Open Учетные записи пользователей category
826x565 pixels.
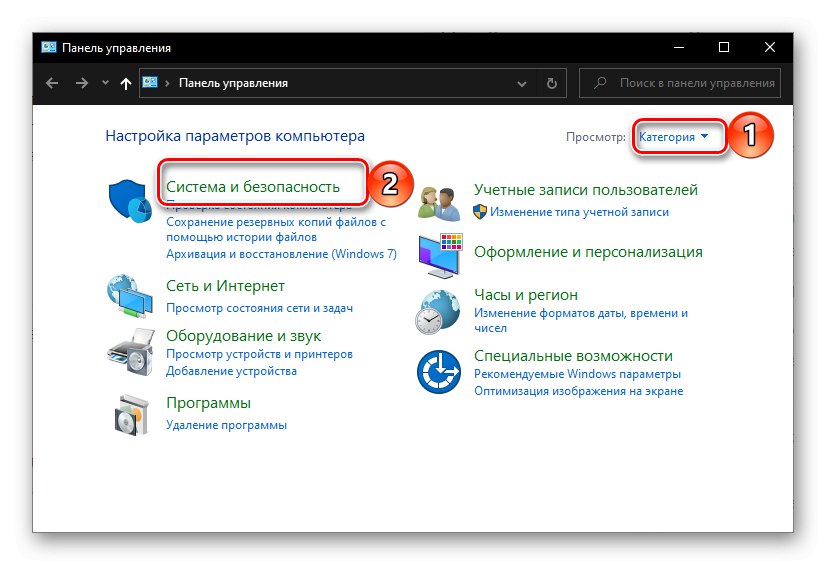[x=586, y=190]
